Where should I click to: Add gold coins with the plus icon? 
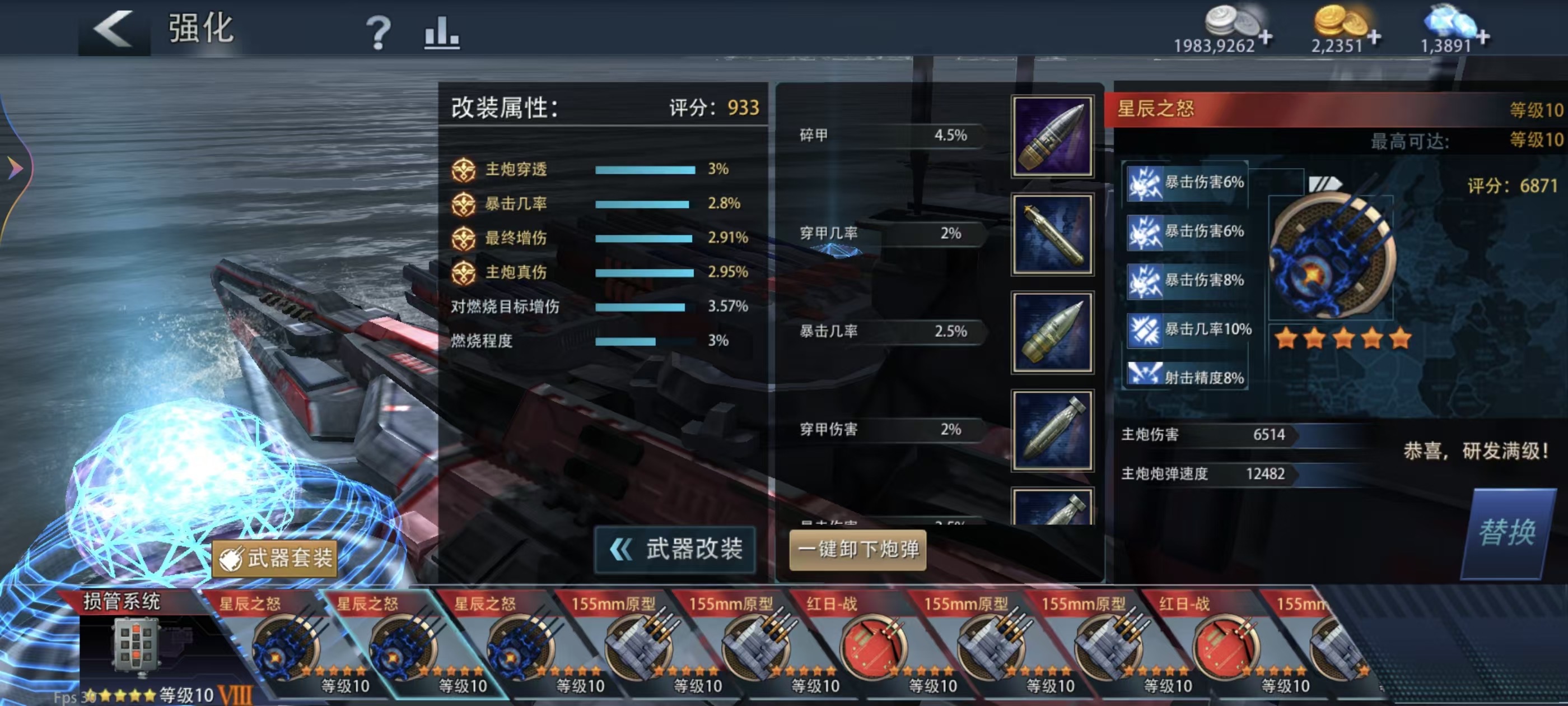pos(1374,38)
